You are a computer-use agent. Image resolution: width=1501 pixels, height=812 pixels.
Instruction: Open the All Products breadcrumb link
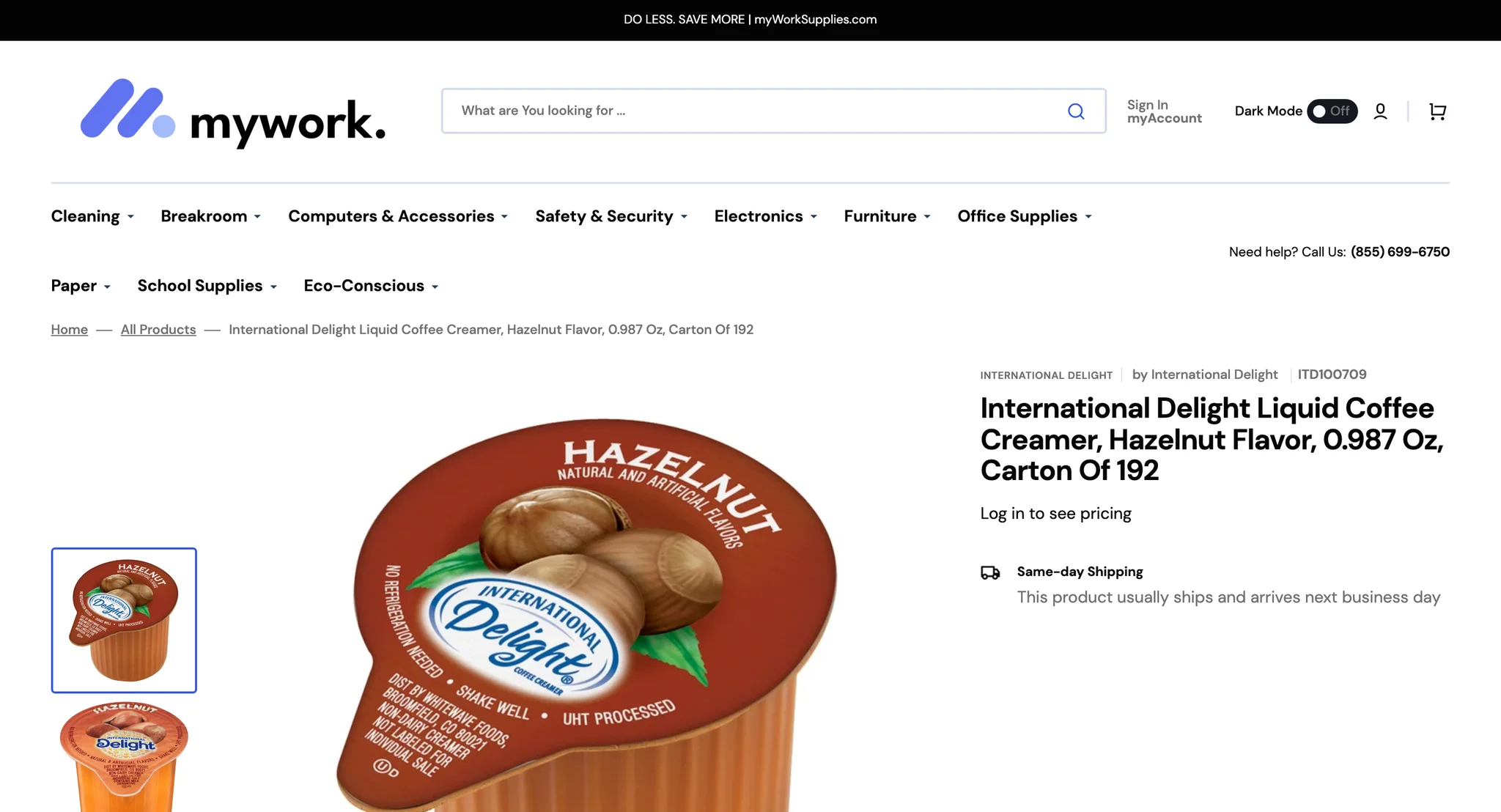click(158, 330)
